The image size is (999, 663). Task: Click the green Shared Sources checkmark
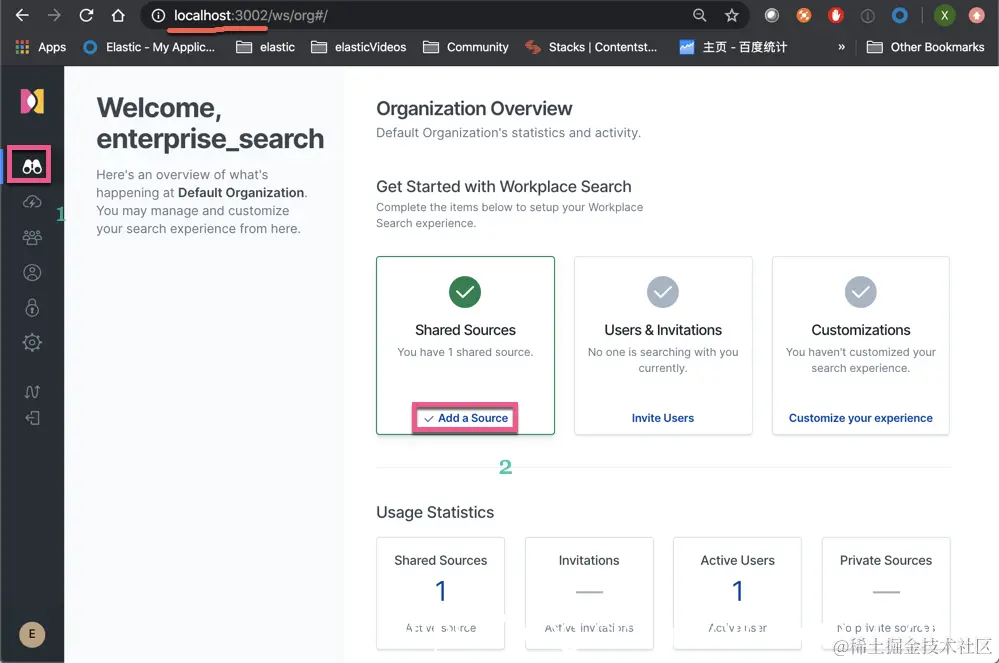465,292
